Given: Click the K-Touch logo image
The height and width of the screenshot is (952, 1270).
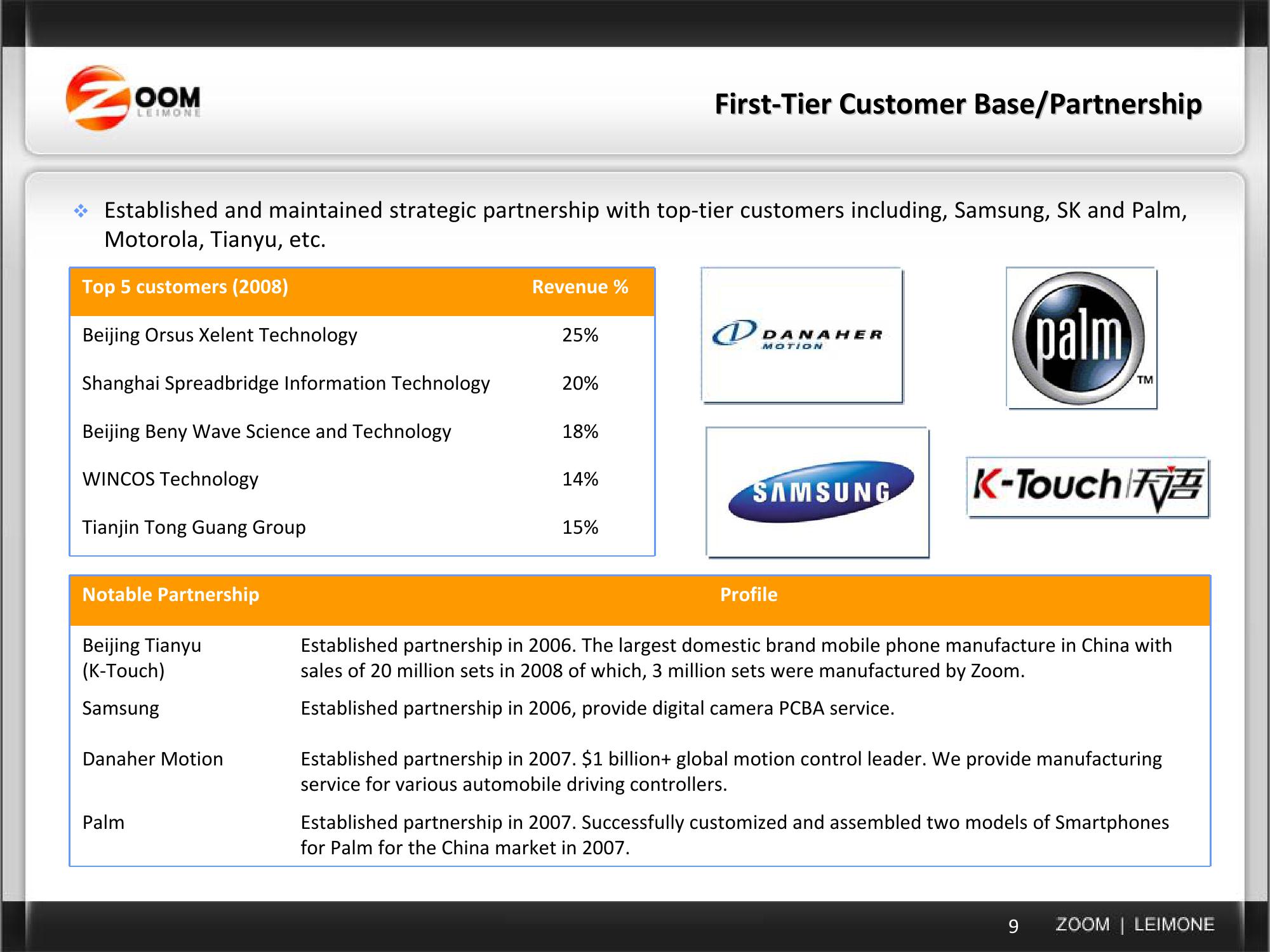Looking at the screenshot, I should click(1088, 487).
